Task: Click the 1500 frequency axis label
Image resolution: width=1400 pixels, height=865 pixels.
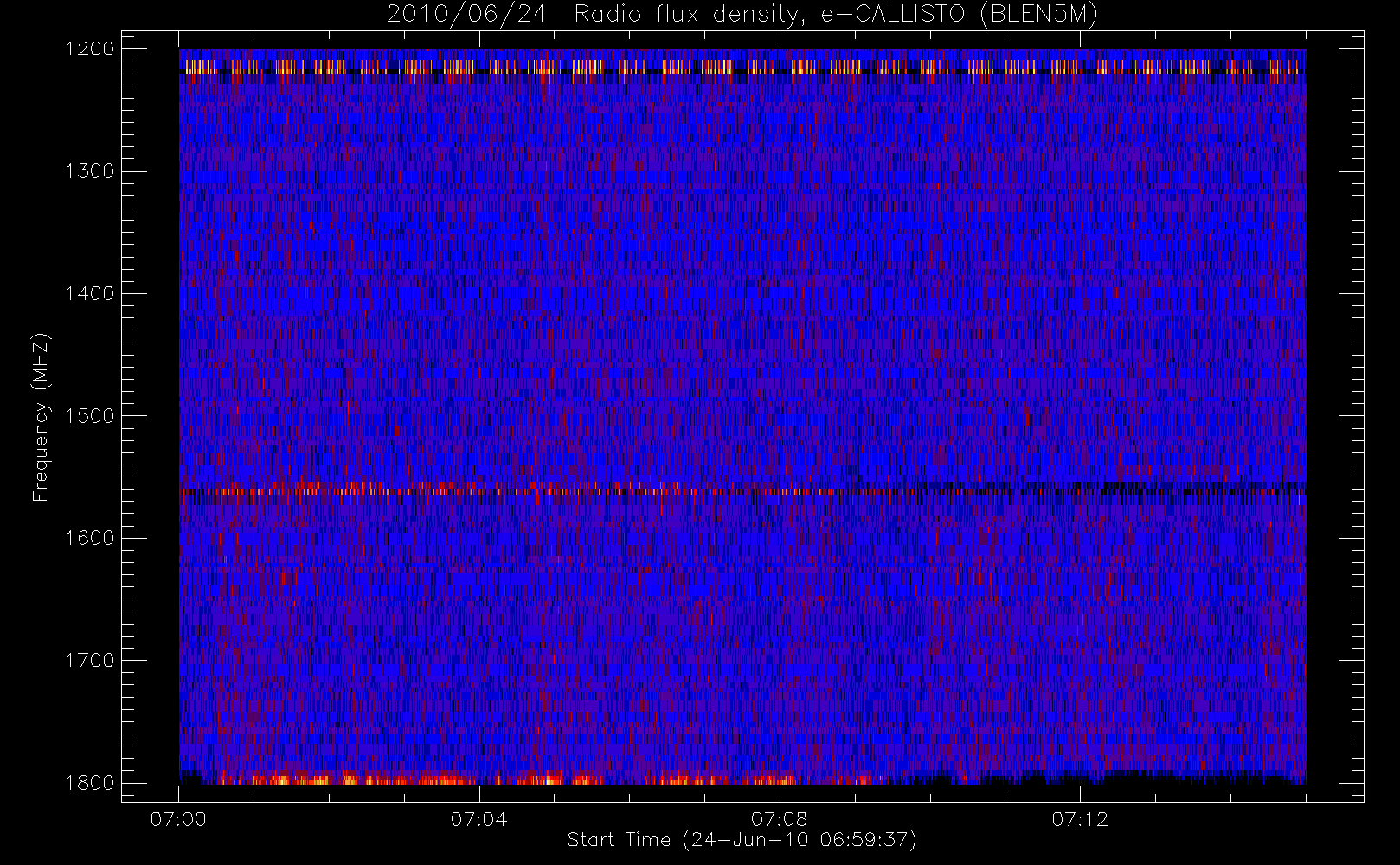Action: point(90,416)
